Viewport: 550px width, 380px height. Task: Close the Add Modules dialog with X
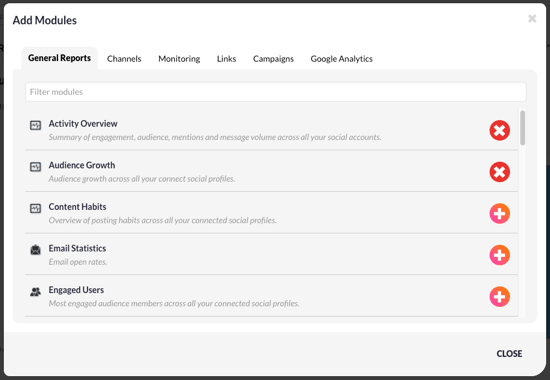pos(532,19)
